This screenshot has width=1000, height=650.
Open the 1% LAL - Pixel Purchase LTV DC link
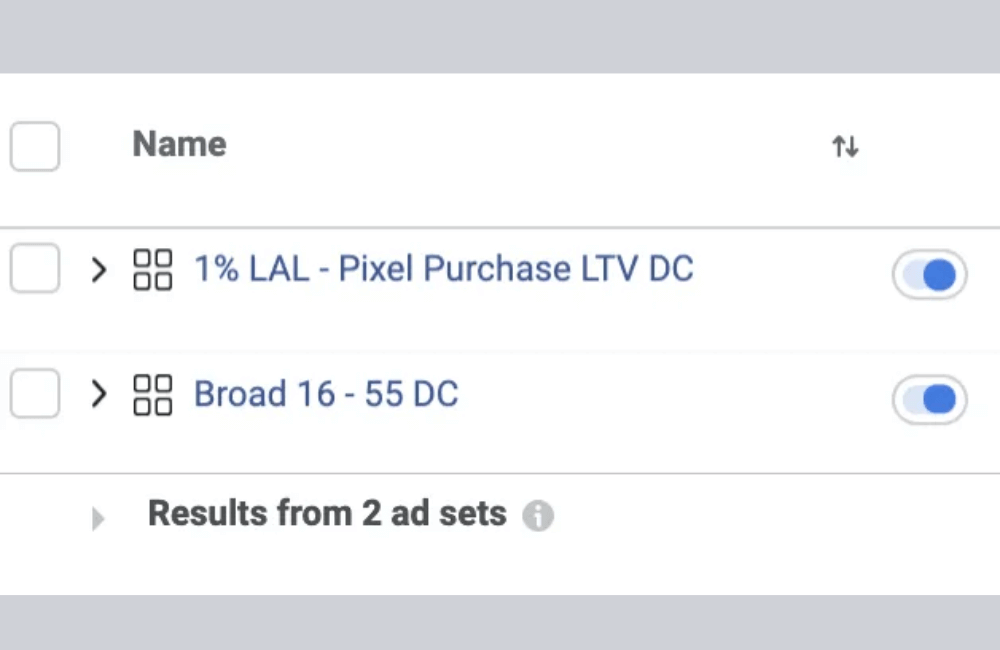(x=443, y=269)
